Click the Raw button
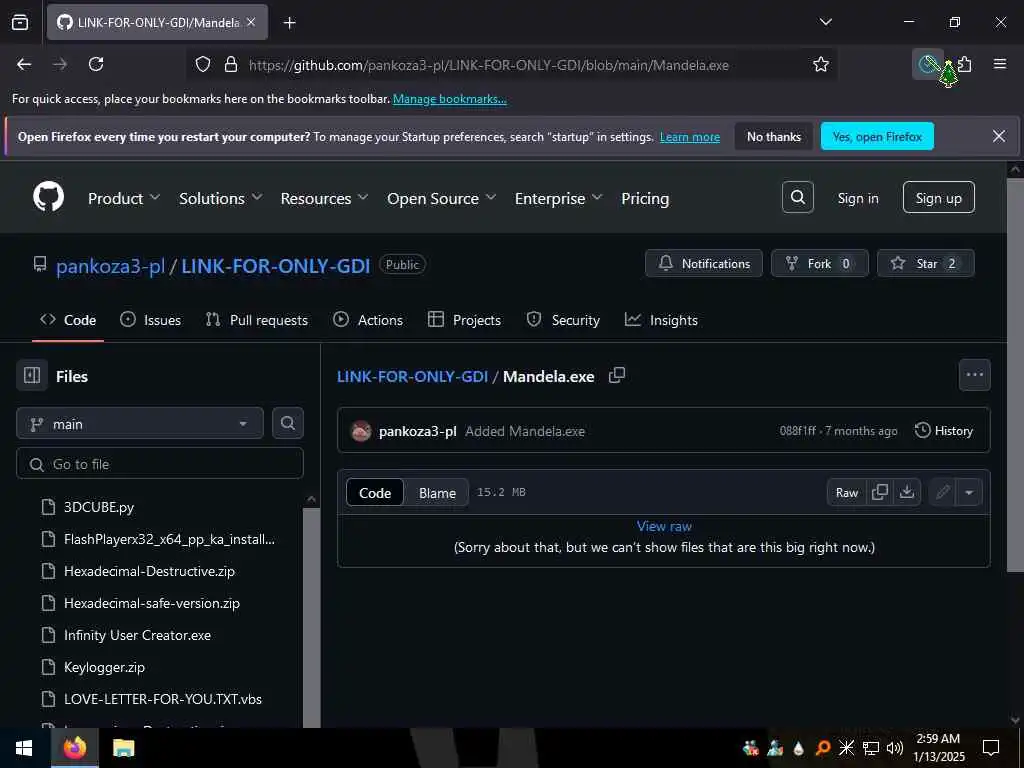This screenshot has height=768, width=1024. tap(846, 492)
